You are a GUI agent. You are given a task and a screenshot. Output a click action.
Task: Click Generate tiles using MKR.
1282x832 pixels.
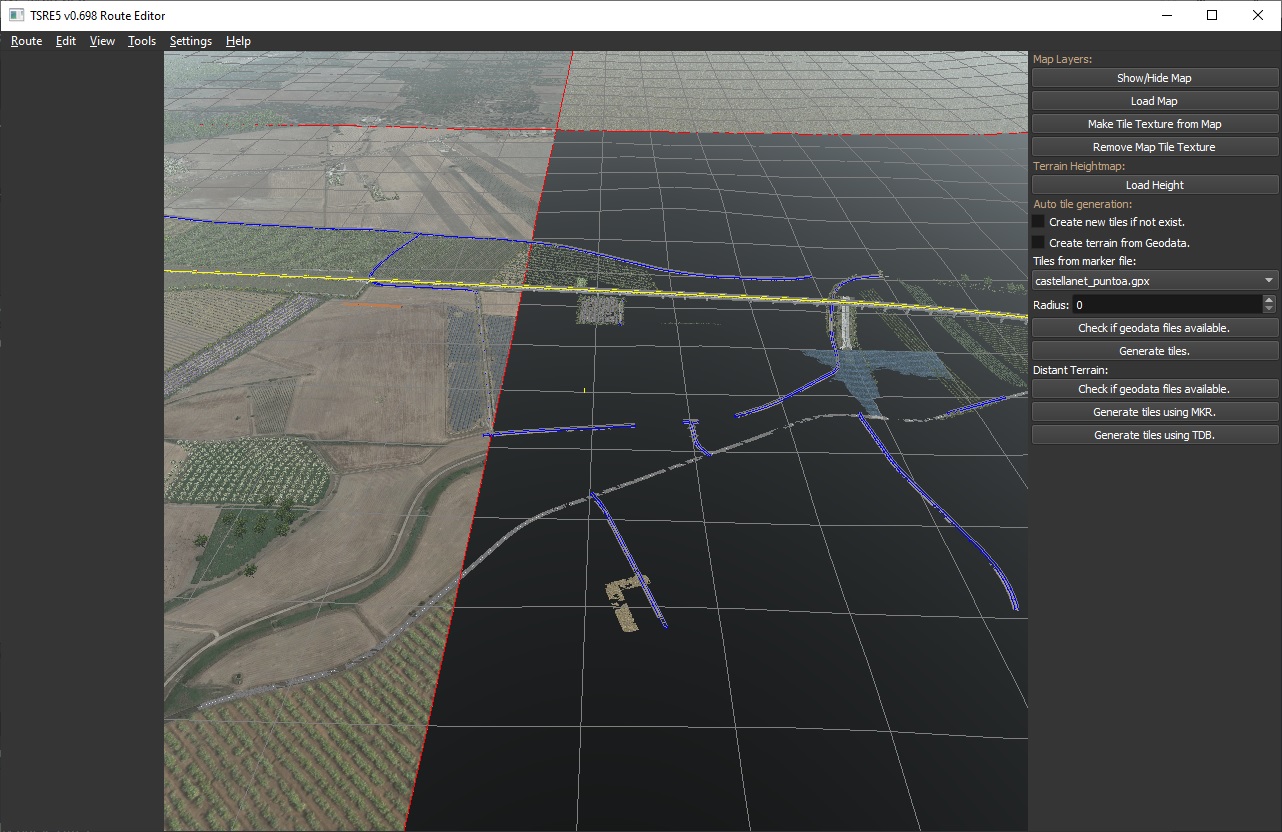[x=1154, y=412]
